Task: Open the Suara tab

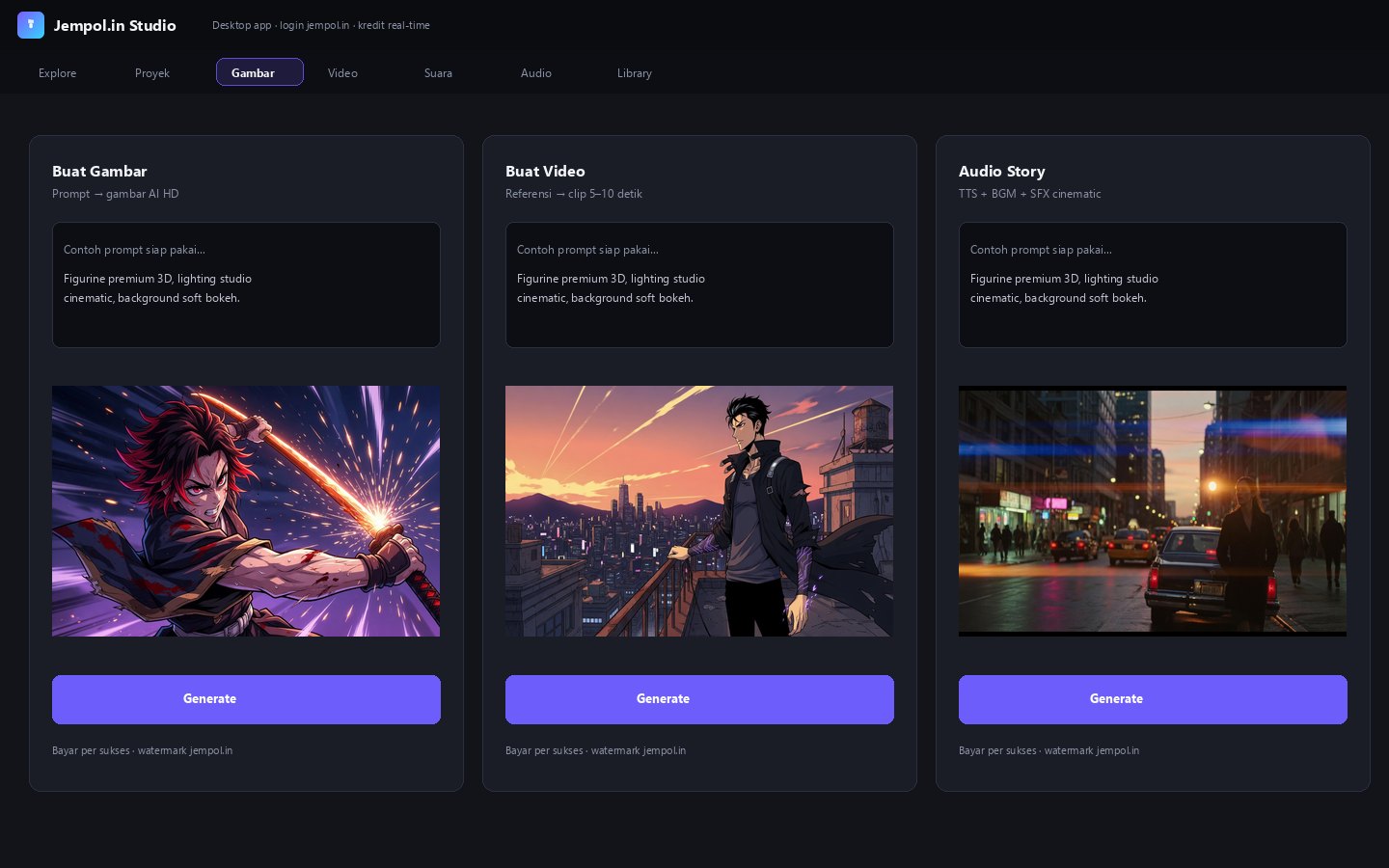Action: point(438,73)
